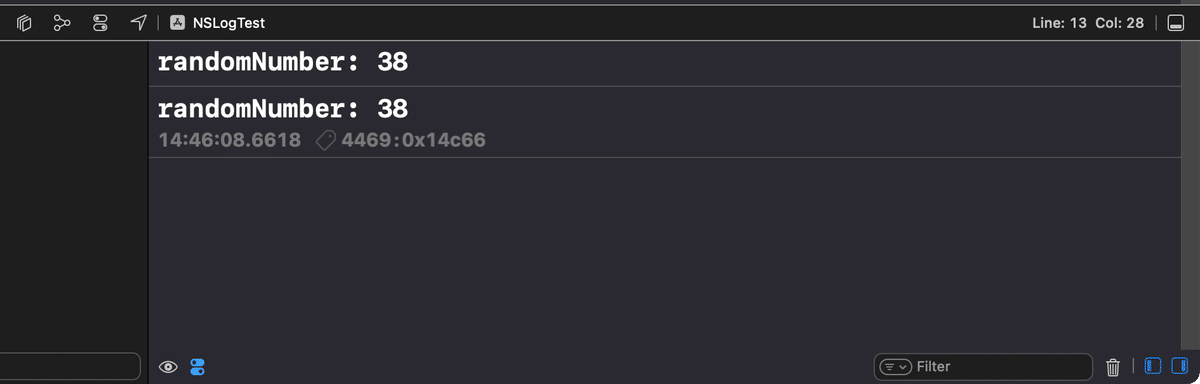Toggle the eye icon for console metadata preview
This screenshot has height=384, width=1200.
click(169, 367)
